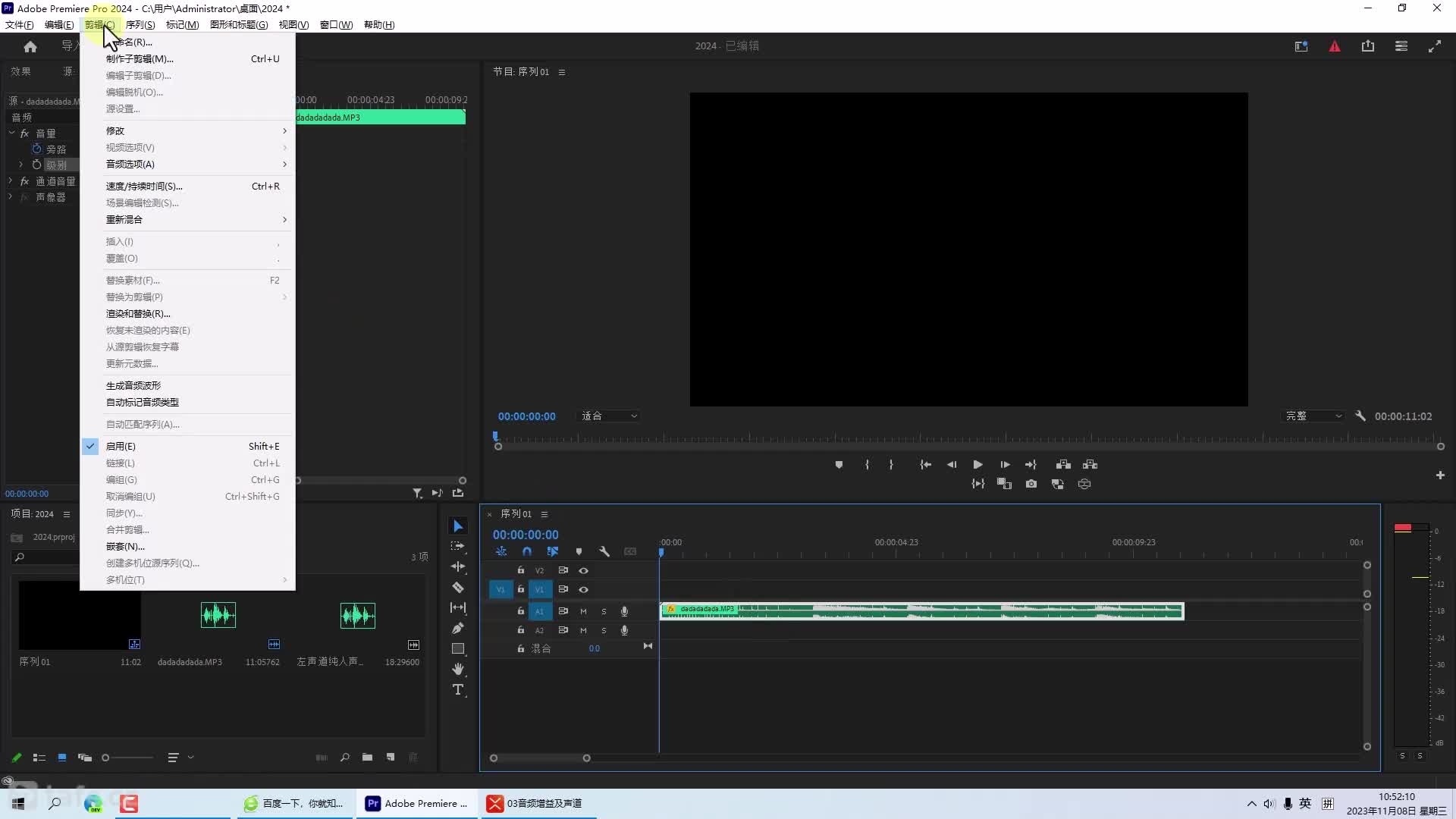Viewport: 1456px width, 819px height.
Task: Click Add Marker in Program Monitor
Action: (x=839, y=465)
